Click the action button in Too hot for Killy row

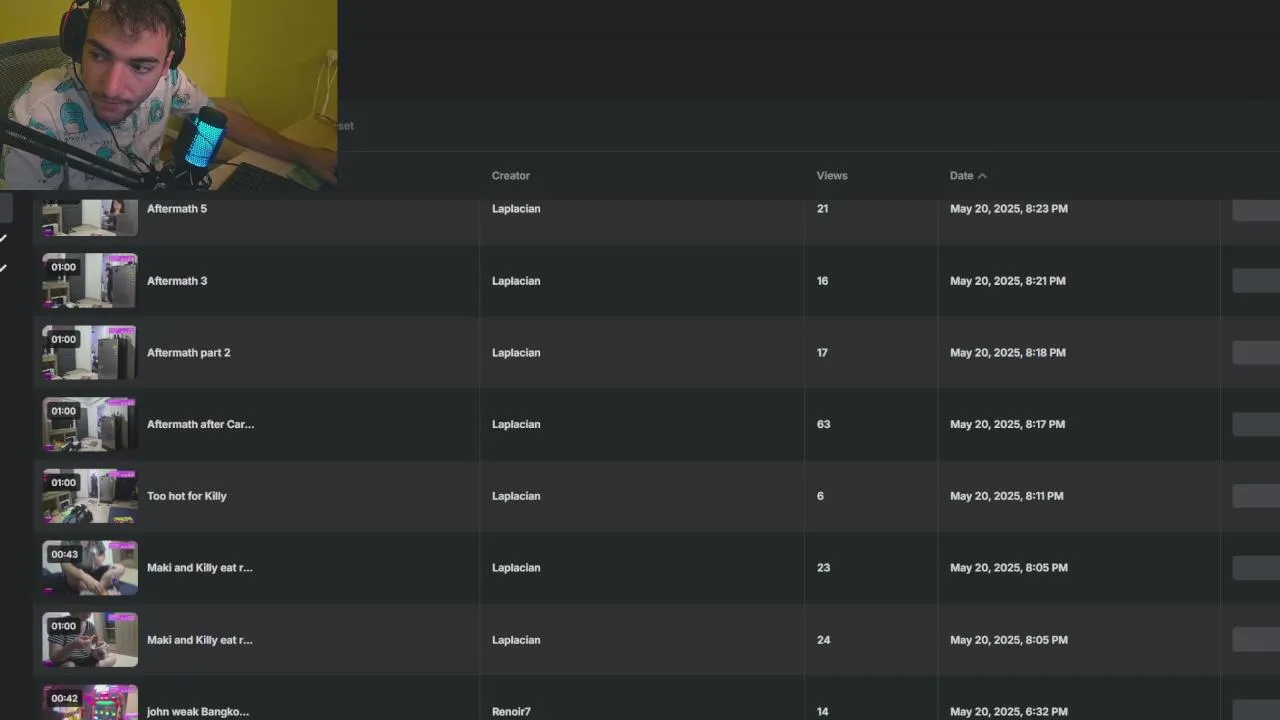[x=1256, y=496]
